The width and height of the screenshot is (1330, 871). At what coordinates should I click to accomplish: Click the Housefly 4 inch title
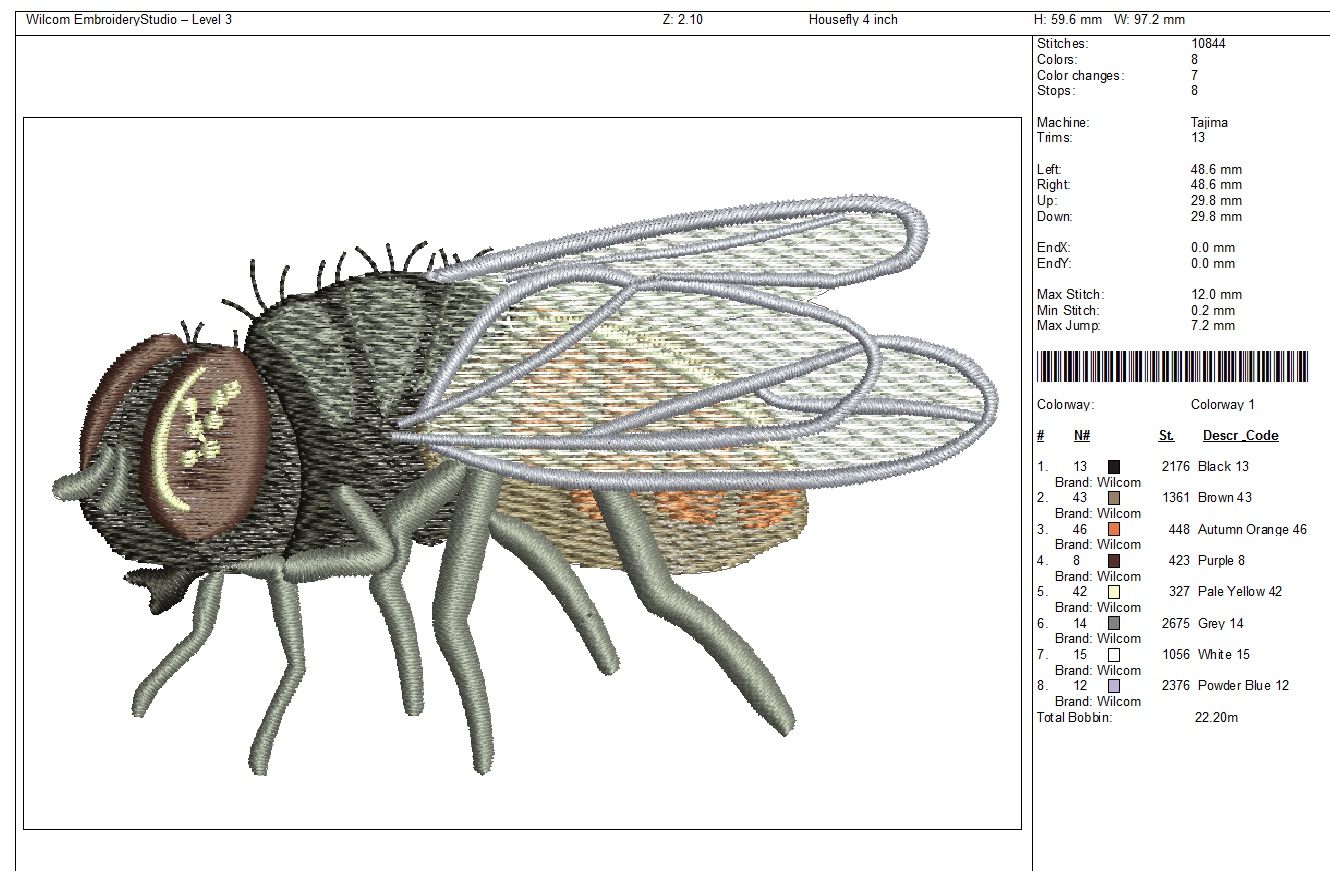tap(853, 20)
